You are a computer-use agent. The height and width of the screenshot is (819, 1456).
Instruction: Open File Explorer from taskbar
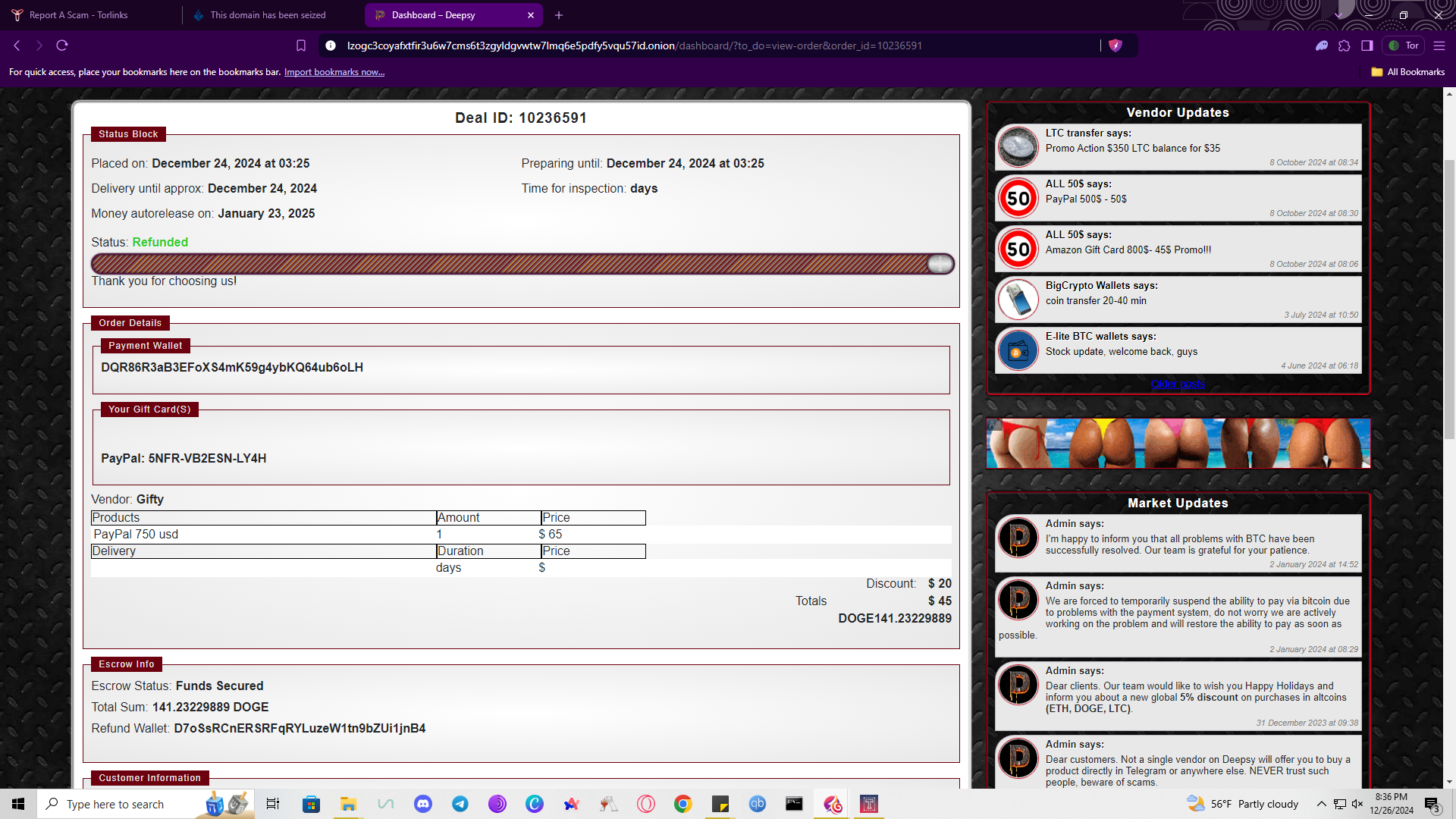(348, 804)
